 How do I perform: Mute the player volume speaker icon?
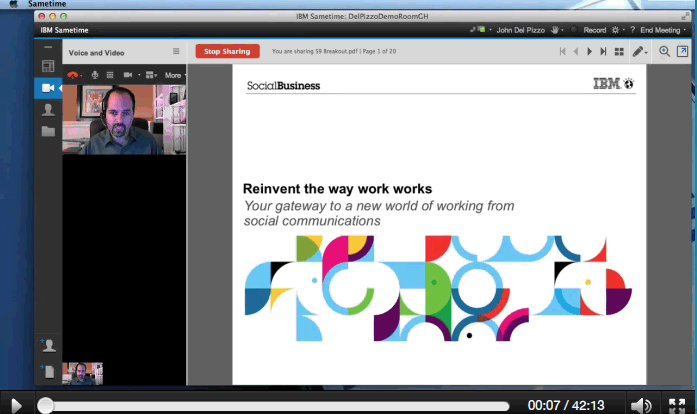click(x=641, y=406)
